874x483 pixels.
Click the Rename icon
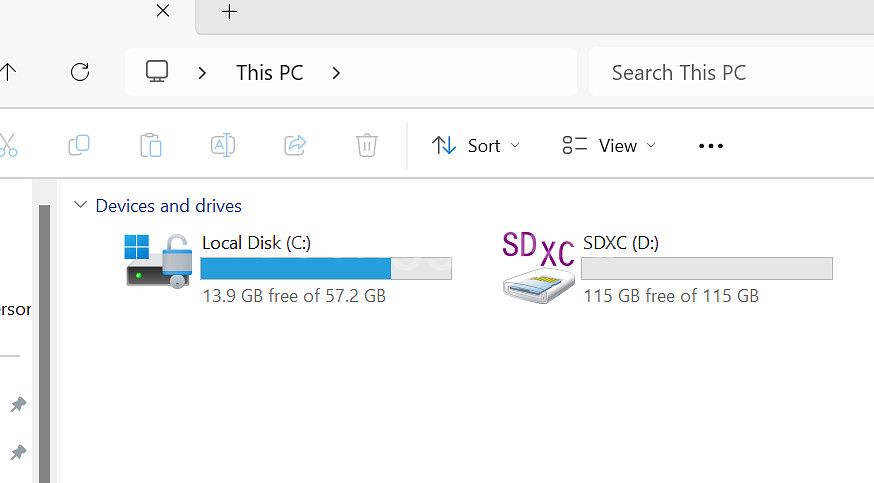223,145
